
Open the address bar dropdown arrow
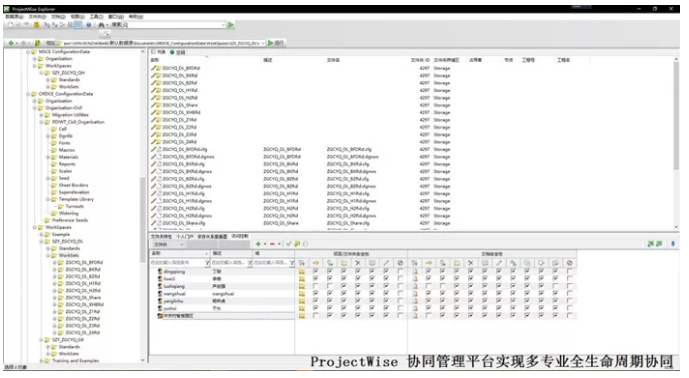tap(263, 43)
